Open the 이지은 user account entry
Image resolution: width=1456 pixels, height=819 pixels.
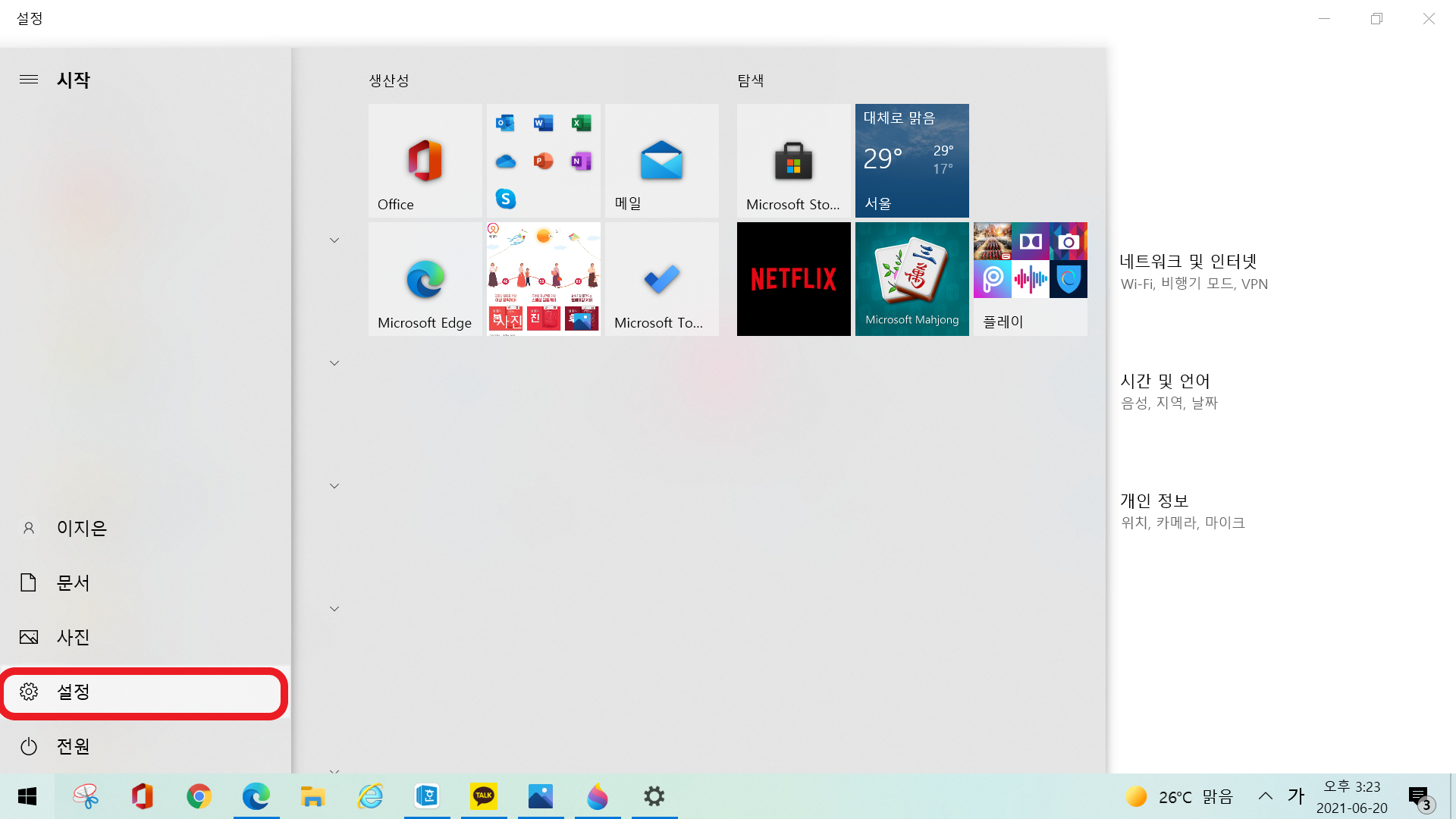pos(146,528)
